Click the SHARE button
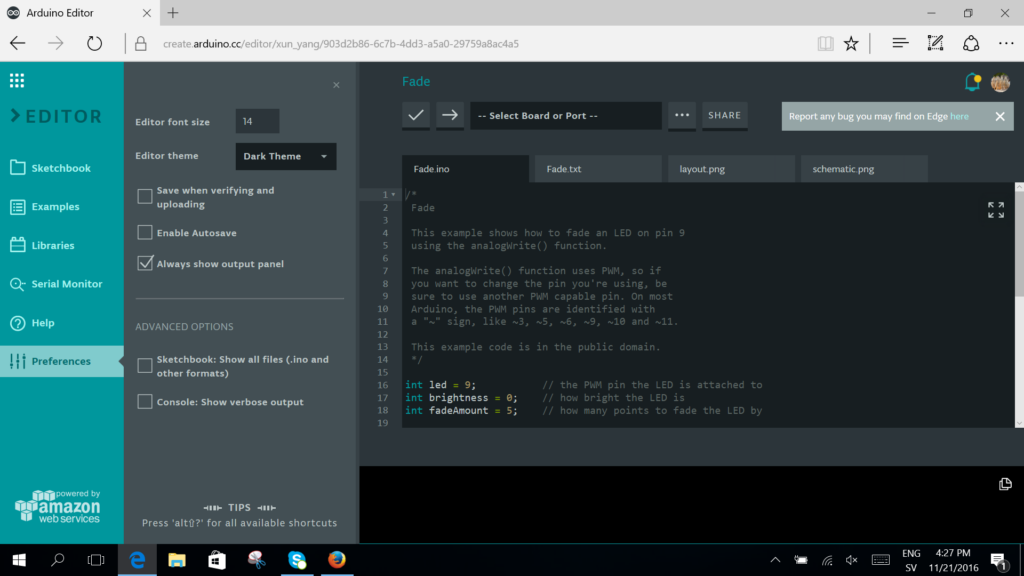1024x576 pixels. 724,115
